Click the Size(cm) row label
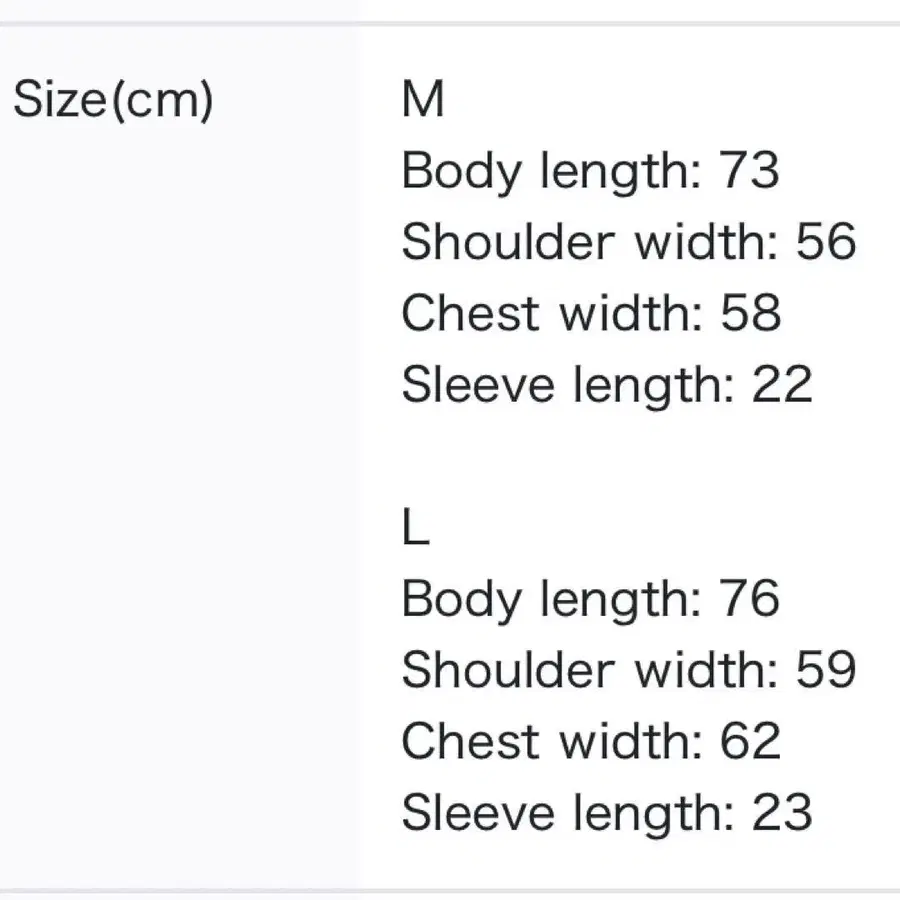The width and height of the screenshot is (900, 900). [113, 100]
